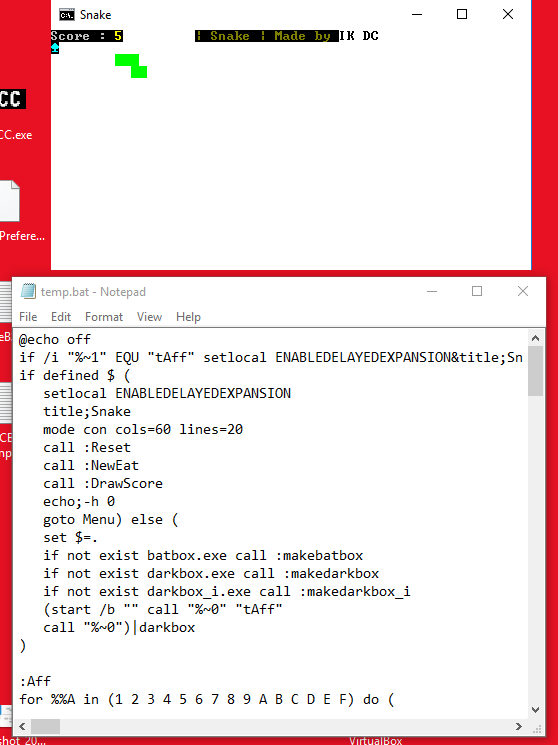This screenshot has width=558, height=745.
Task: Click the vertical scrollbar up arrow in Notepad
Action: point(536,338)
